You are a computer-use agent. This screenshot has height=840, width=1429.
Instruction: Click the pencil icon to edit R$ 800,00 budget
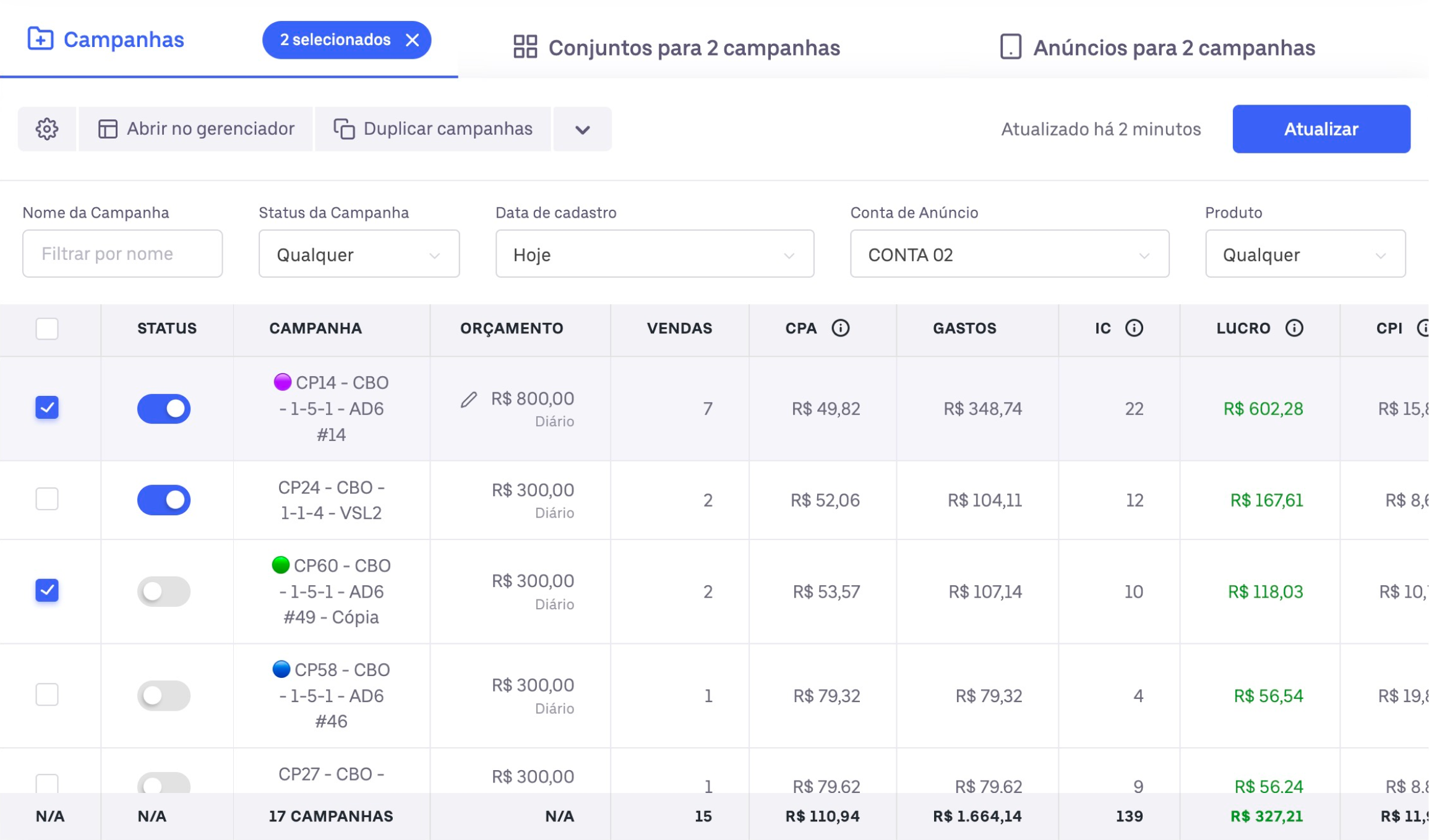(x=469, y=400)
